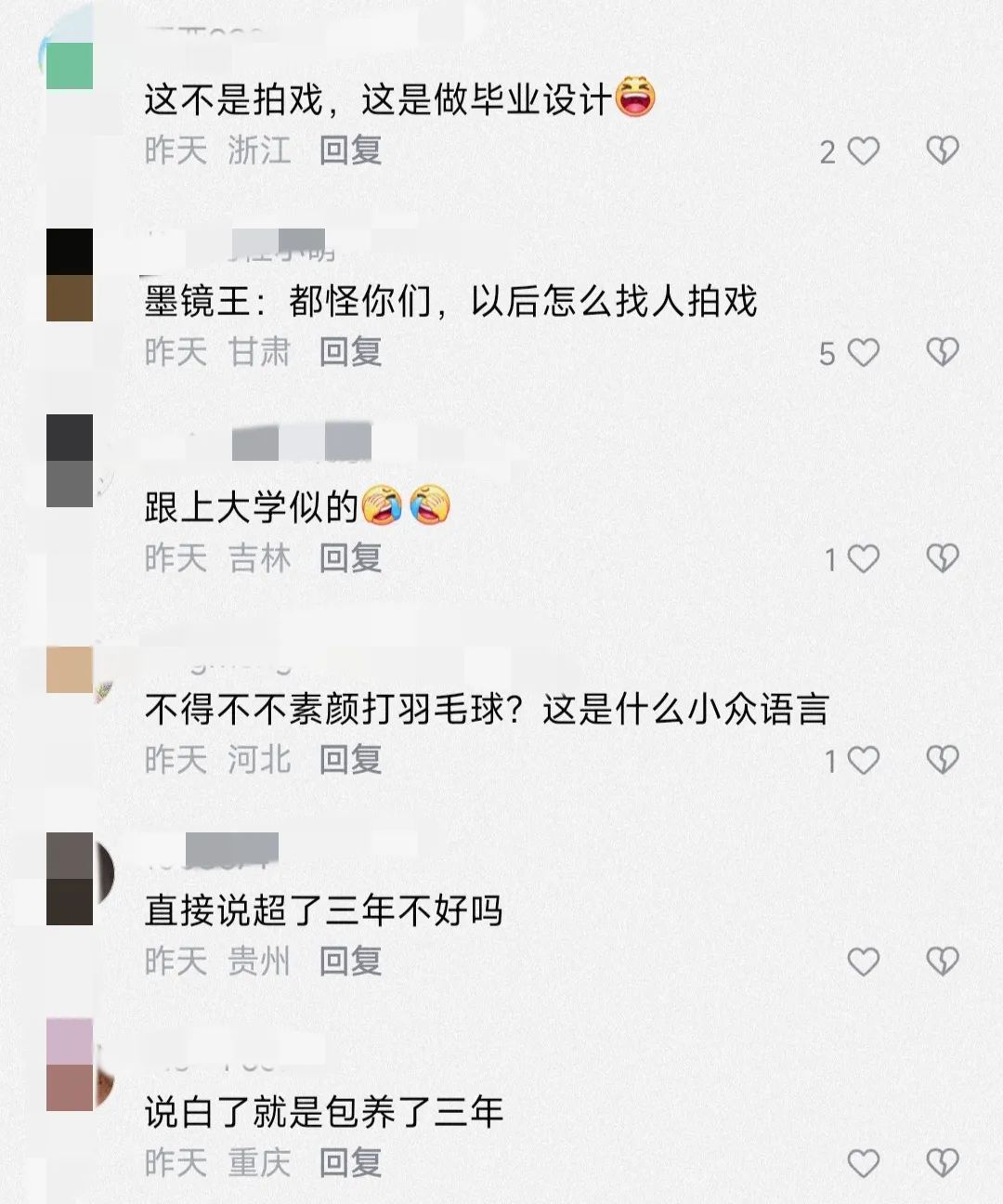The image size is (1003, 1204).
Task: Tap broken-heart icon on 甘肃 comment
Action: (x=943, y=352)
